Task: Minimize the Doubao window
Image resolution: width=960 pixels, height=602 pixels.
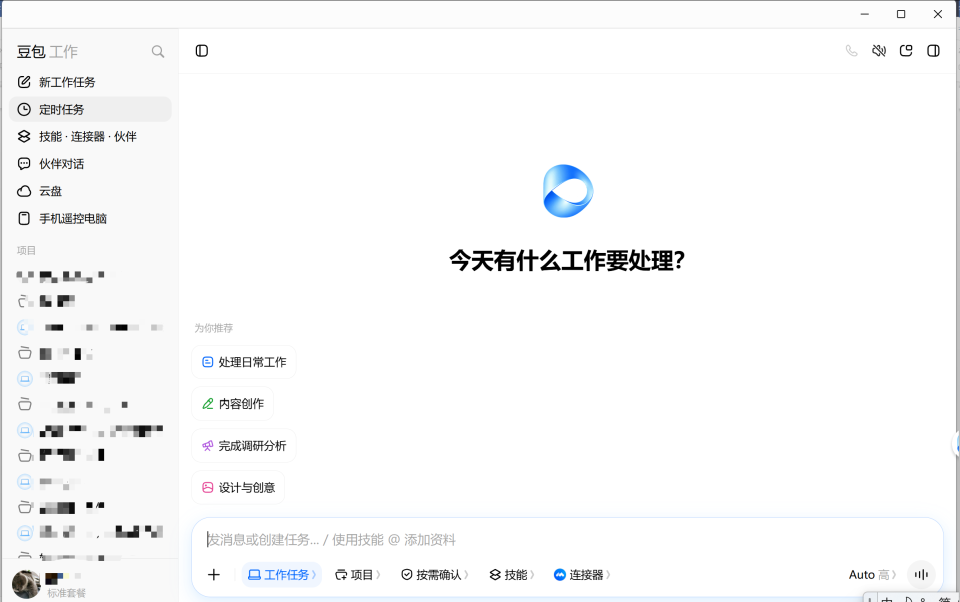Action: [864, 14]
